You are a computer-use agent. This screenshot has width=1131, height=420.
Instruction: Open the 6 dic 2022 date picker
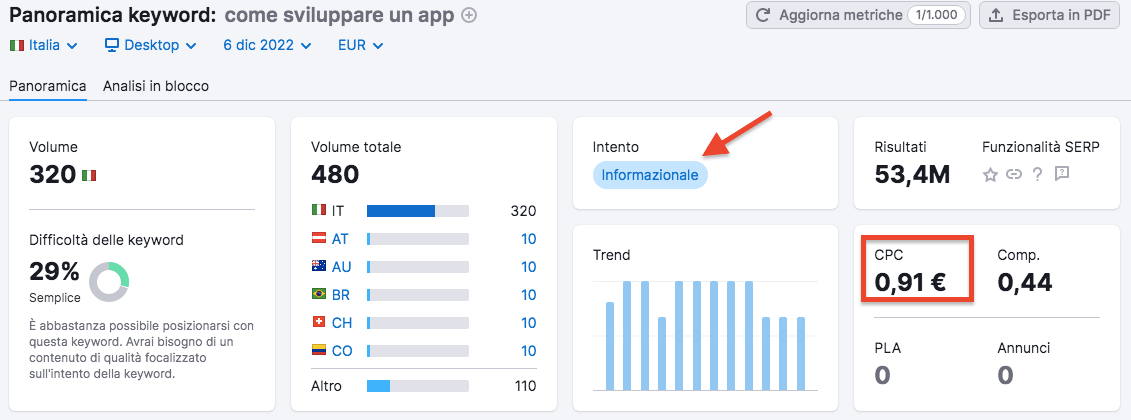coord(267,45)
